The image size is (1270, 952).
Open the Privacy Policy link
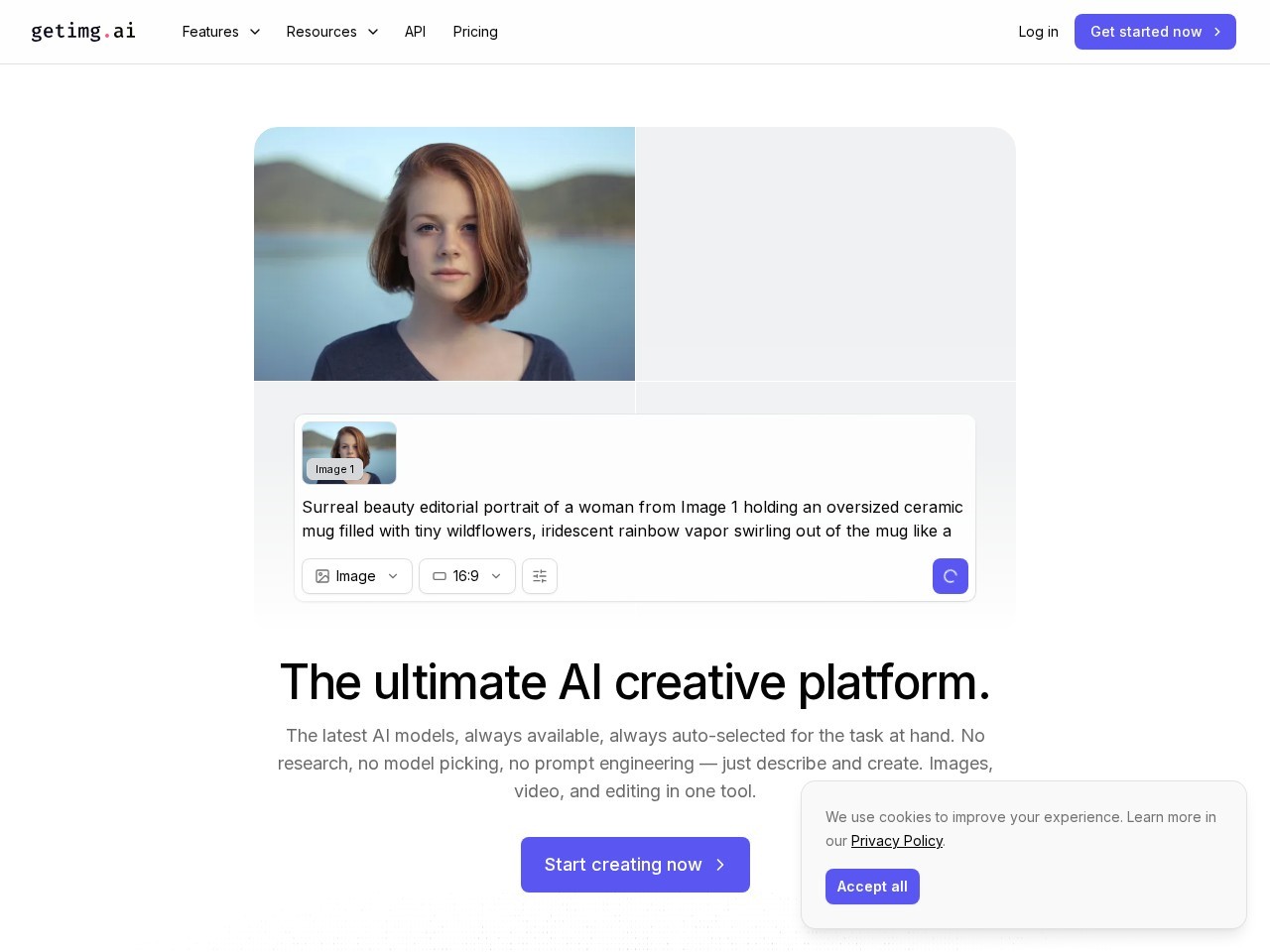pyautogui.click(x=896, y=841)
